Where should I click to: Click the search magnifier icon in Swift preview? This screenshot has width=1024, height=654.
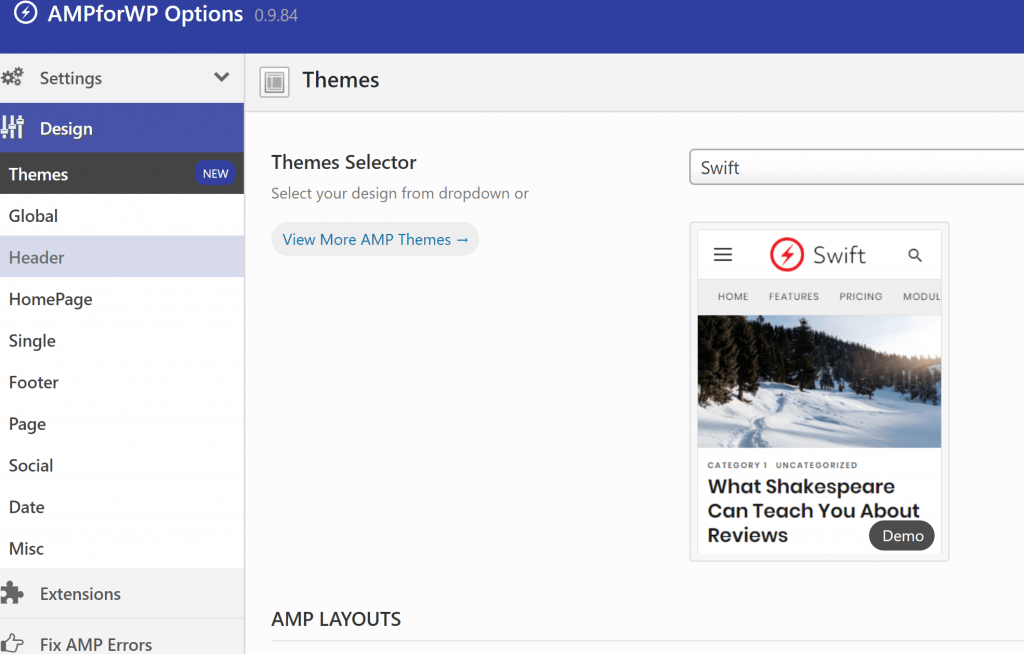coord(915,255)
